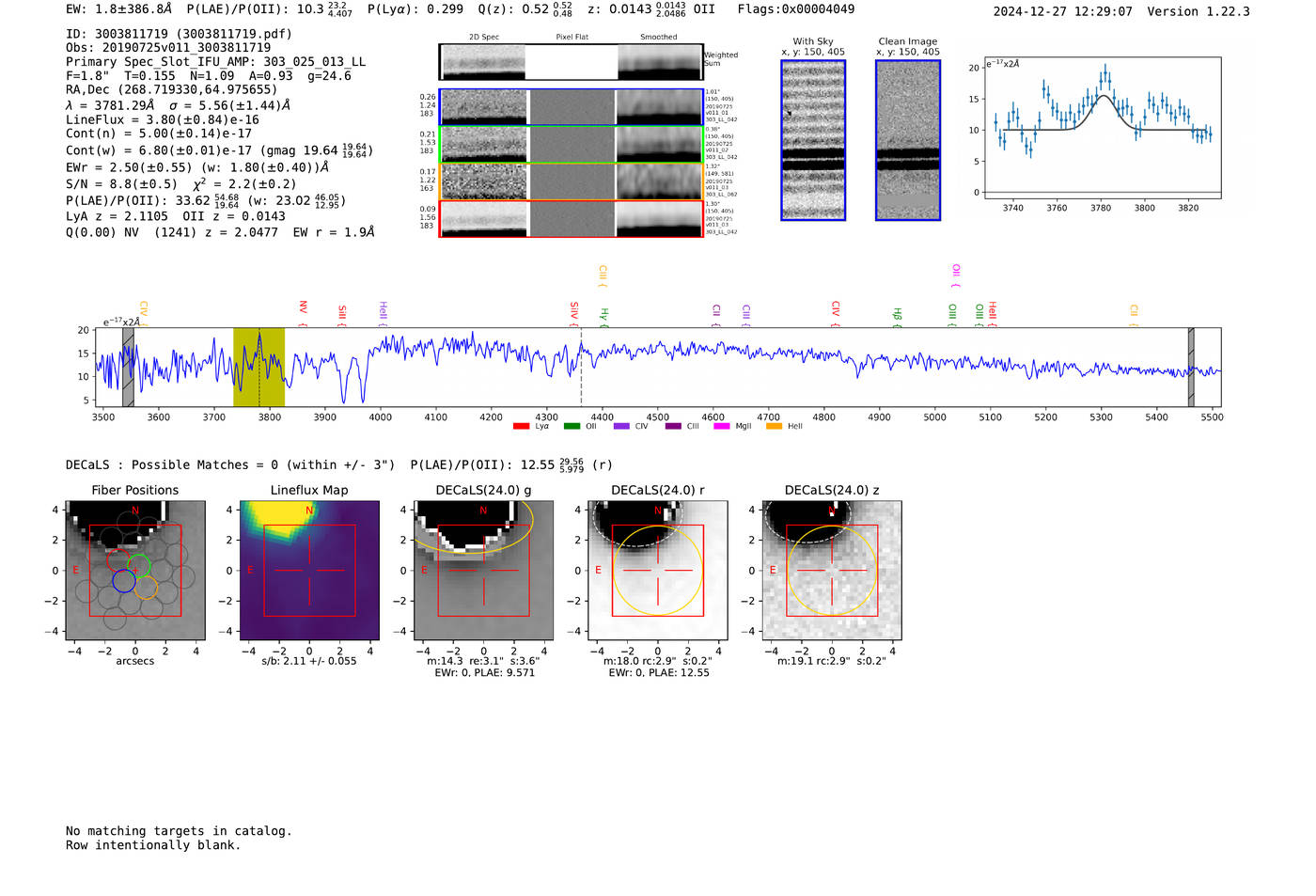Open the Lineflux Map image
The width and height of the screenshot is (1316, 896).
pyautogui.click(x=309, y=570)
